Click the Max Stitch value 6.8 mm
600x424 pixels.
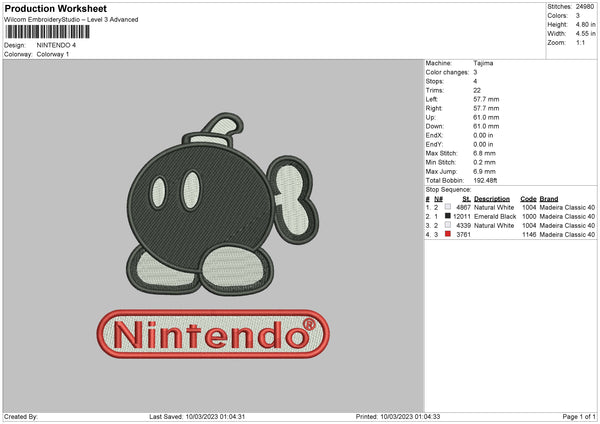[x=484, y=153]
